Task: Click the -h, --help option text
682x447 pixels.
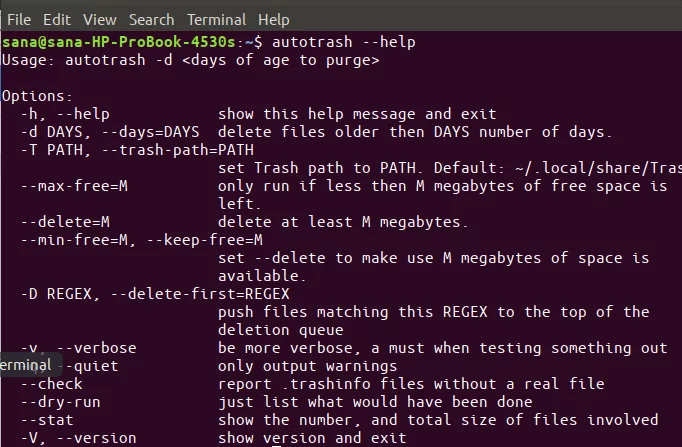Action: (x=65, y=114)
